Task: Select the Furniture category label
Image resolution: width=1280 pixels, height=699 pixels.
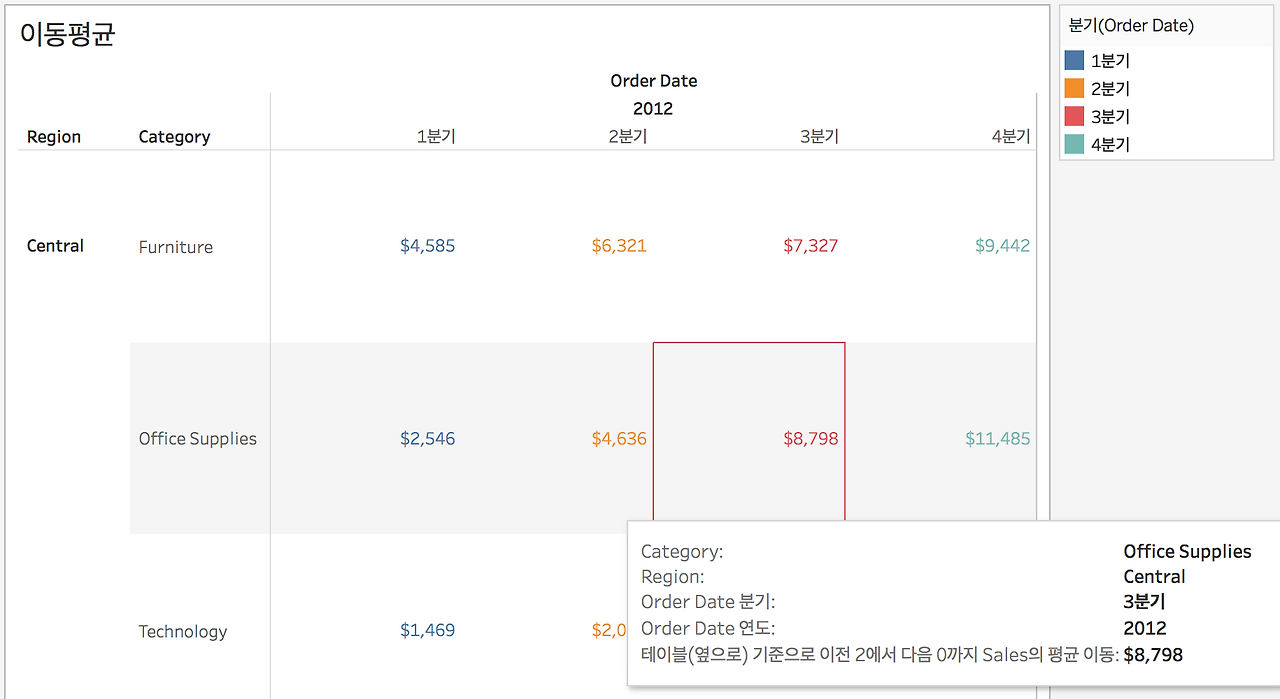Action: (x=176, y=247)
